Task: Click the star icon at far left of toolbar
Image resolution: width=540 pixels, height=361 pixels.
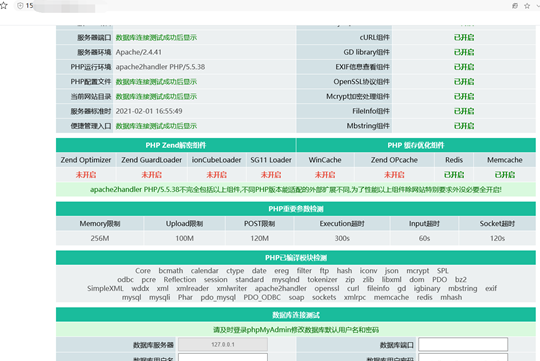Action: click(x=3, y=6)
